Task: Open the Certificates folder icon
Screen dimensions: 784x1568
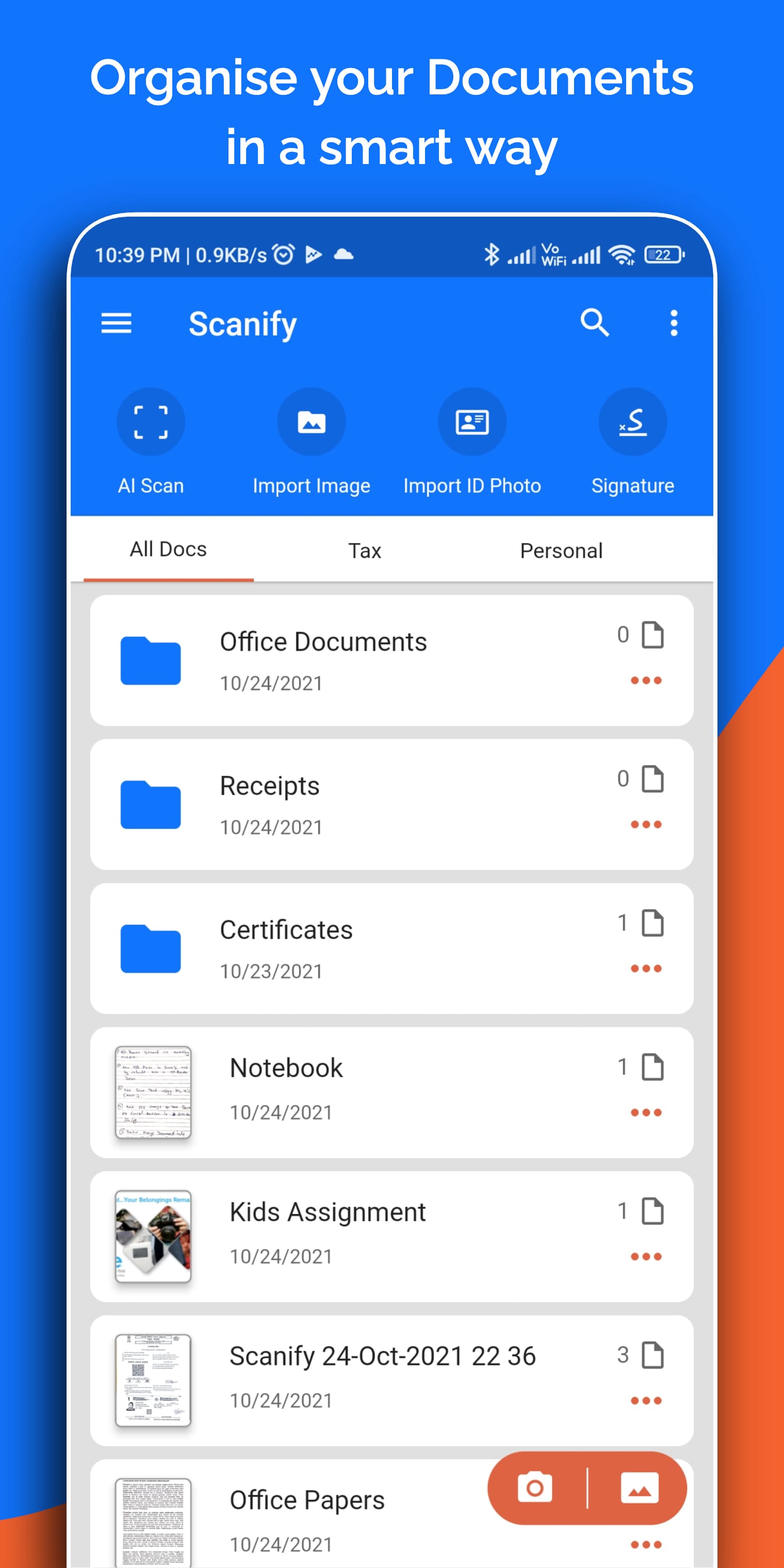Action: 150,949
